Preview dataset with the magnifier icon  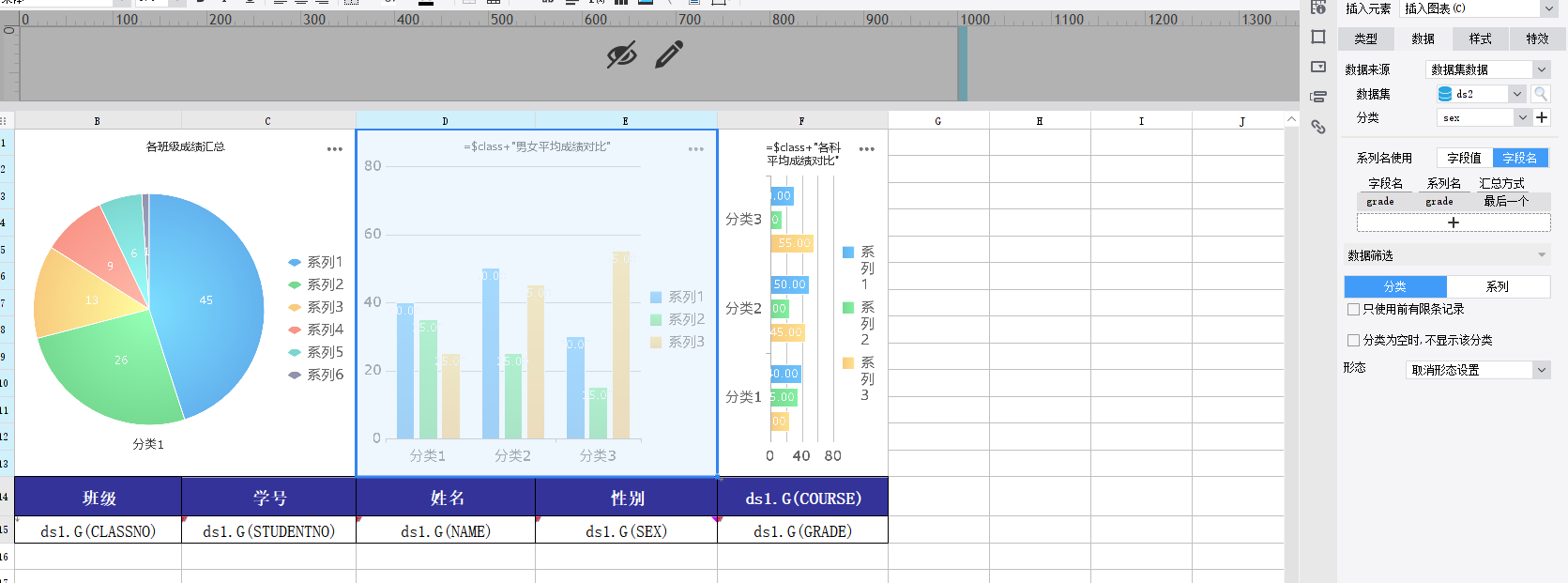pyautogui.click(x=1540, y=94)
